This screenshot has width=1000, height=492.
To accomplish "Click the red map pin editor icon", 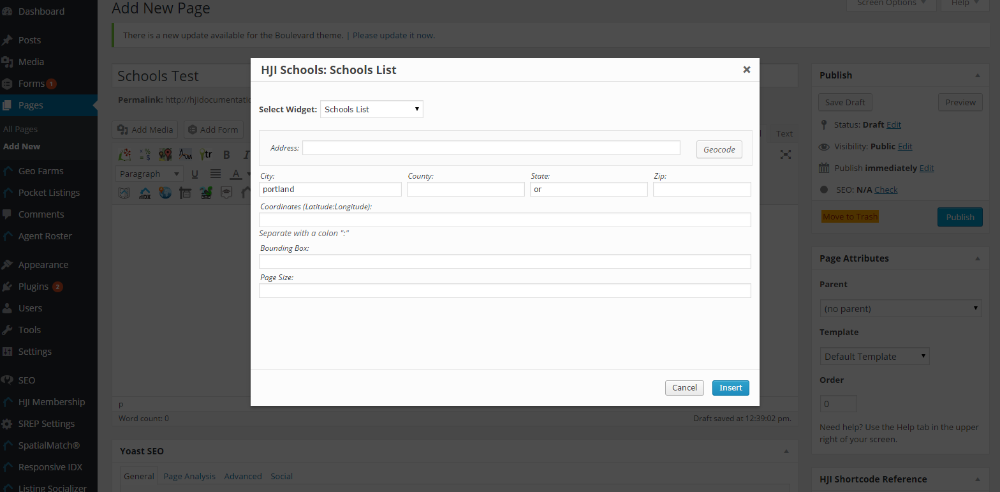I will [x=165, y=154].
